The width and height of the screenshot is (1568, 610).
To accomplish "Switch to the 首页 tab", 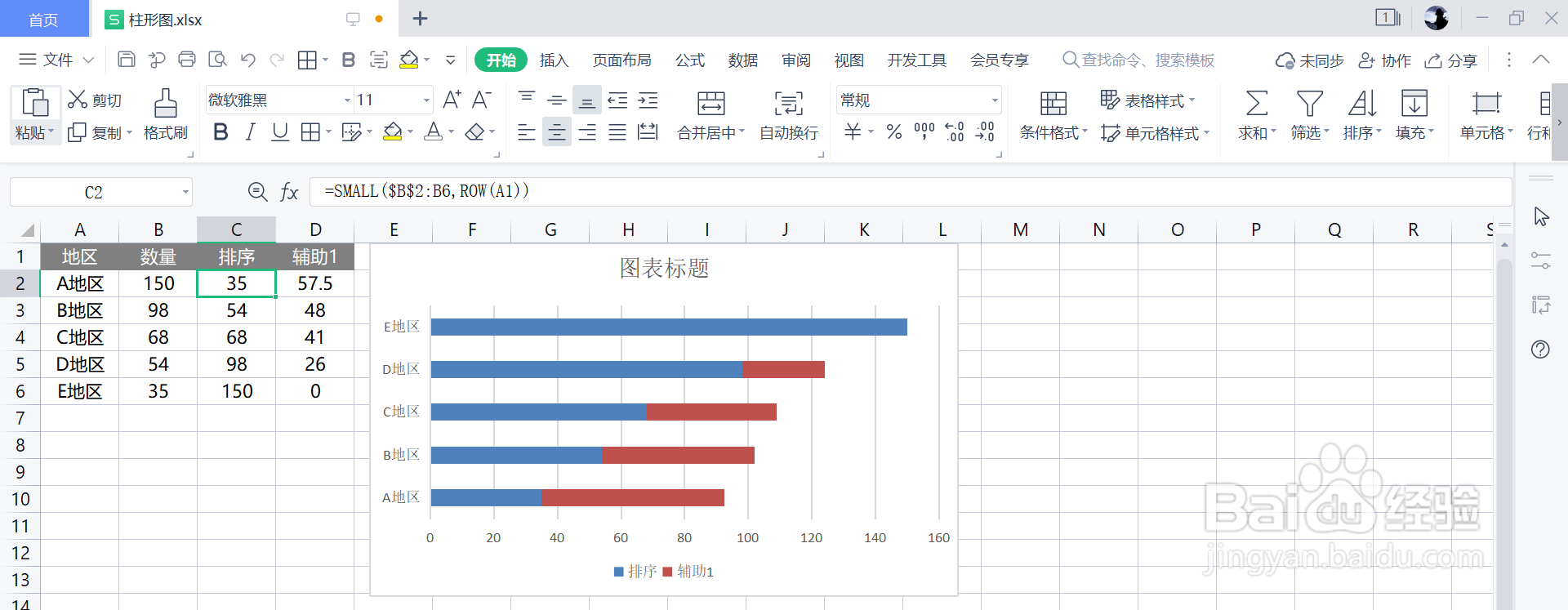I will point(44,19).
